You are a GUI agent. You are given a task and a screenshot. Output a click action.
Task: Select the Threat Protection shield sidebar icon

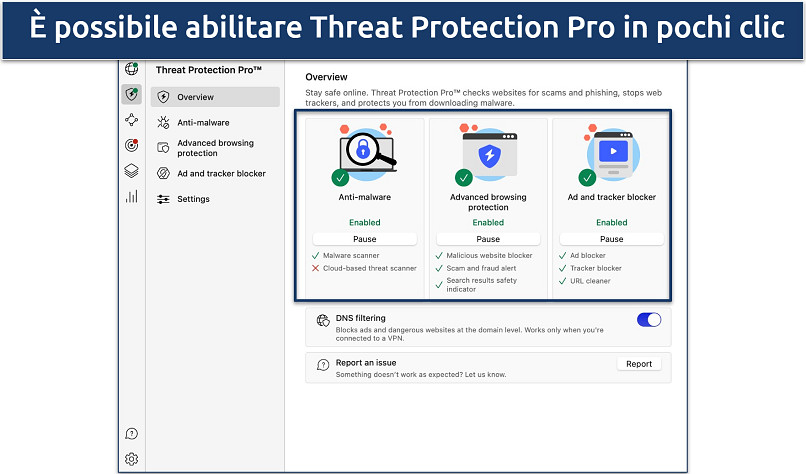(x=131, y=95)
